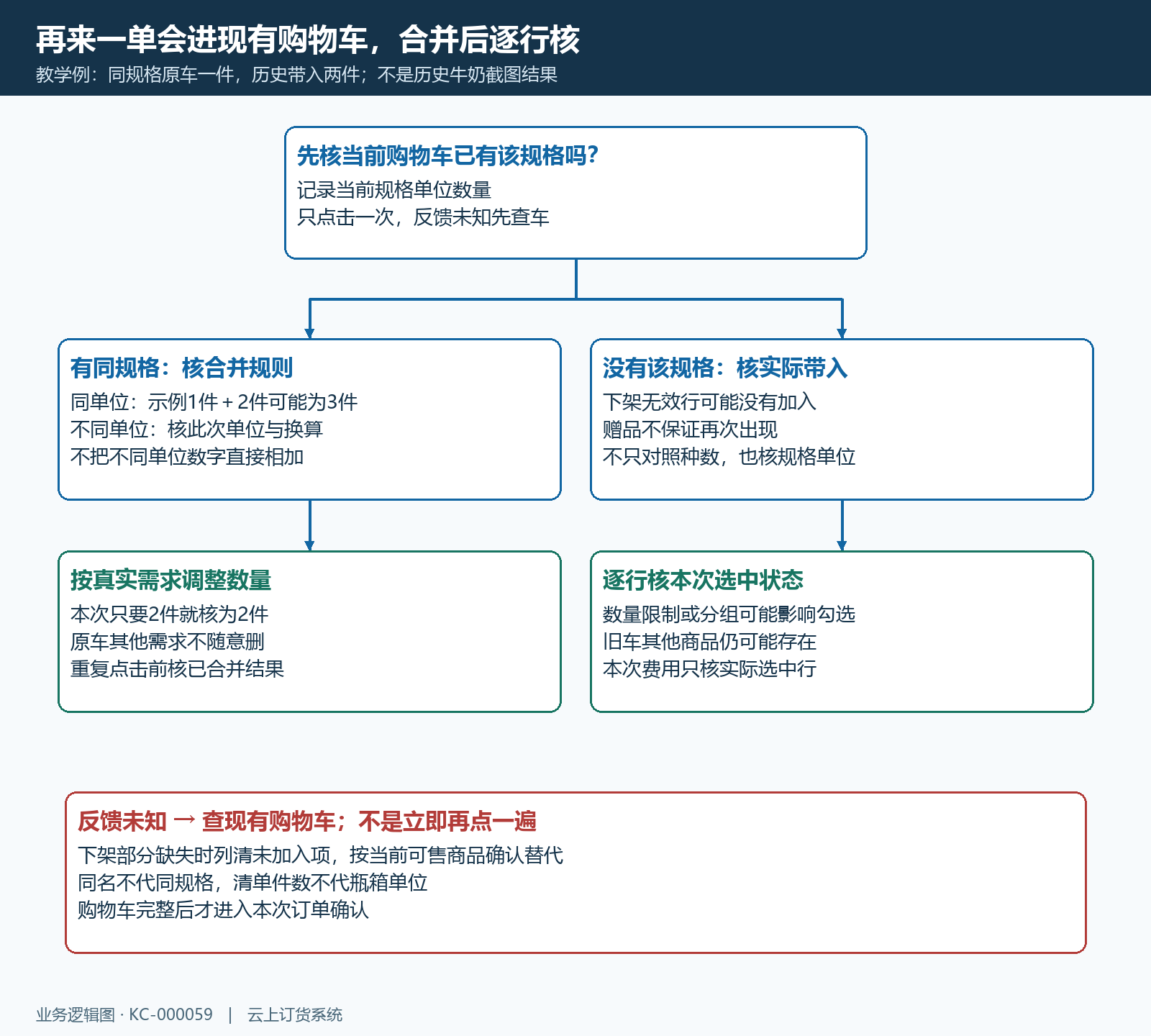Viewport: 1151px width, 1036px height.
Task: Click the line 购物车完整后才进入本次订单确认
Action: pos(223,910)
